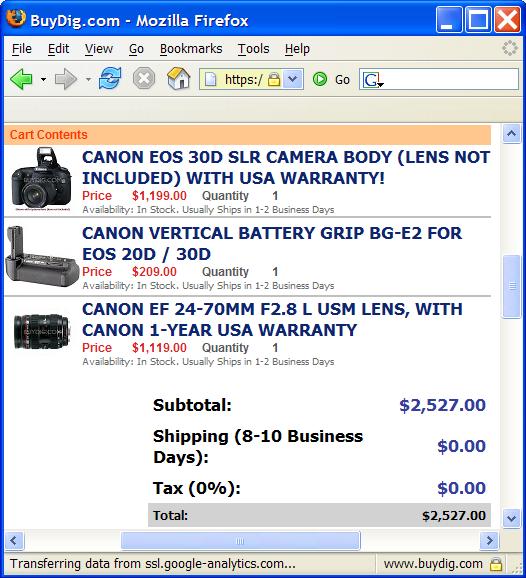
Task: Reload the page with the refresh icon
Action: [x=110, y=79]
